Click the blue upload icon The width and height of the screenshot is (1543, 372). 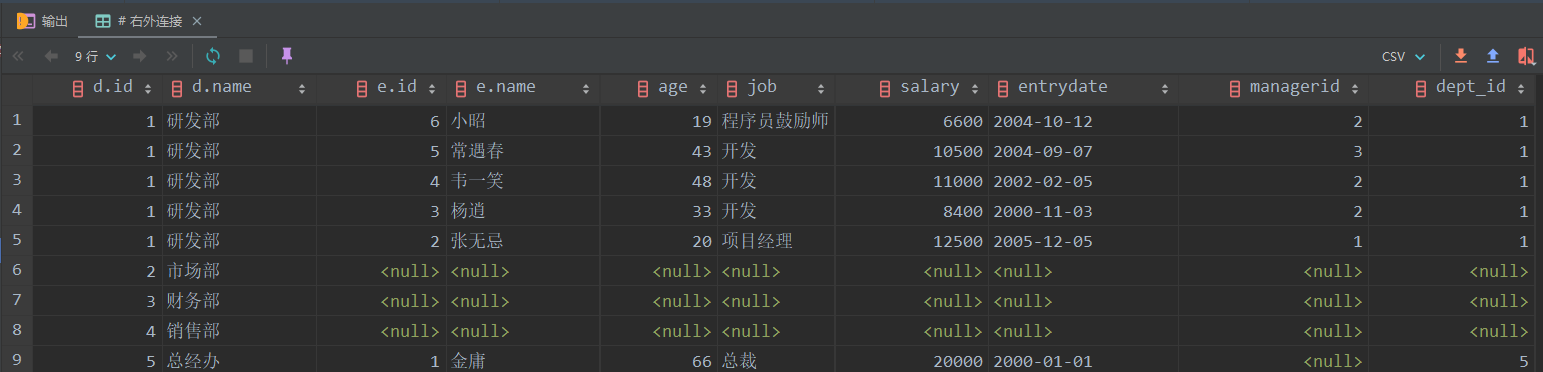1493,56
